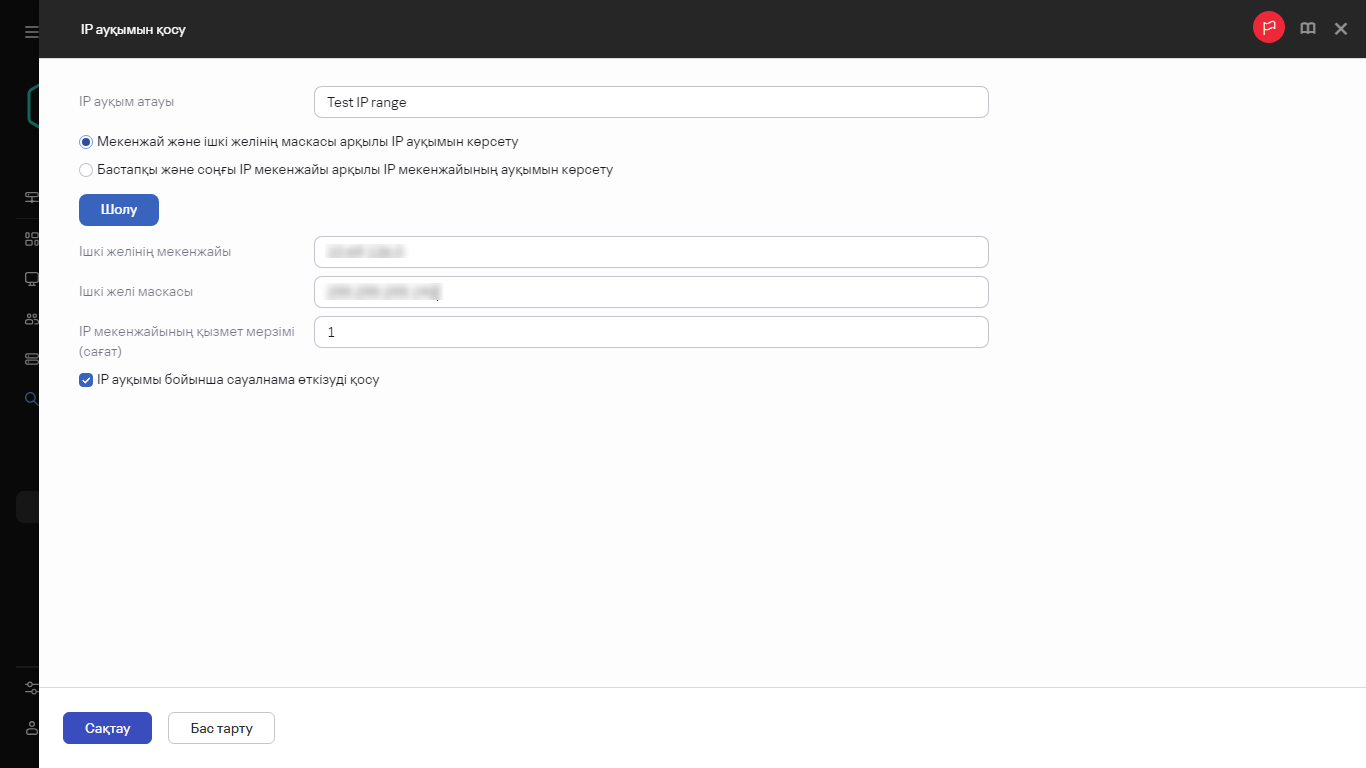Click the "Ішкі желінің мекенжайы" label

tap(155, 252)
